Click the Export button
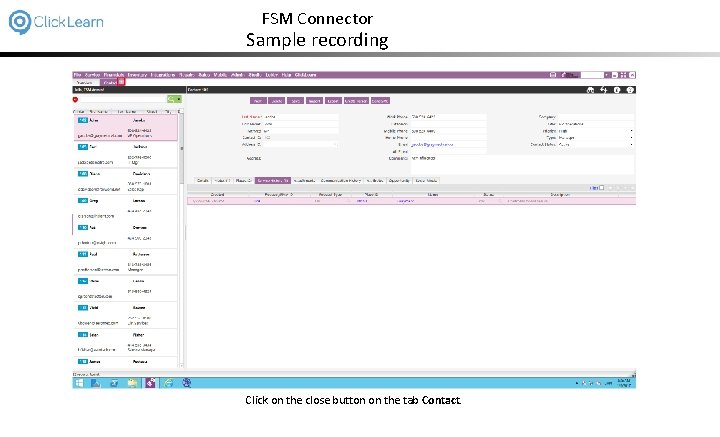The image size is (720, 437). pos(333,101)
